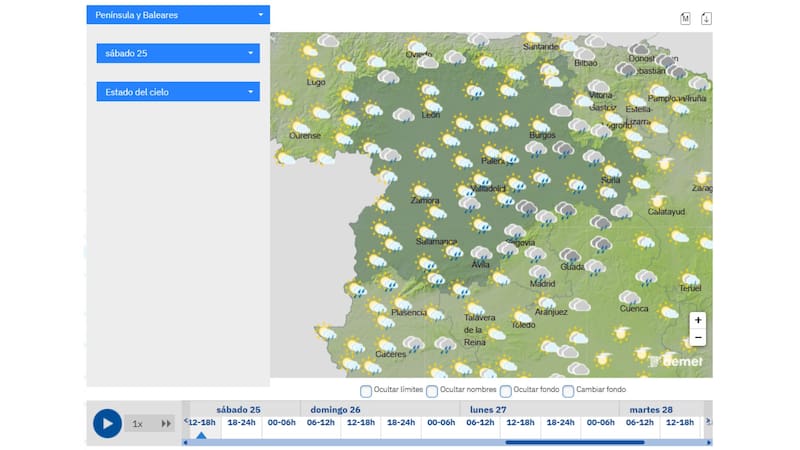Image resolution: width=800 pixels, height=450 pixels.
Task: Select domingo 26 12-18h time slot
Action: (x=361, y=422)
